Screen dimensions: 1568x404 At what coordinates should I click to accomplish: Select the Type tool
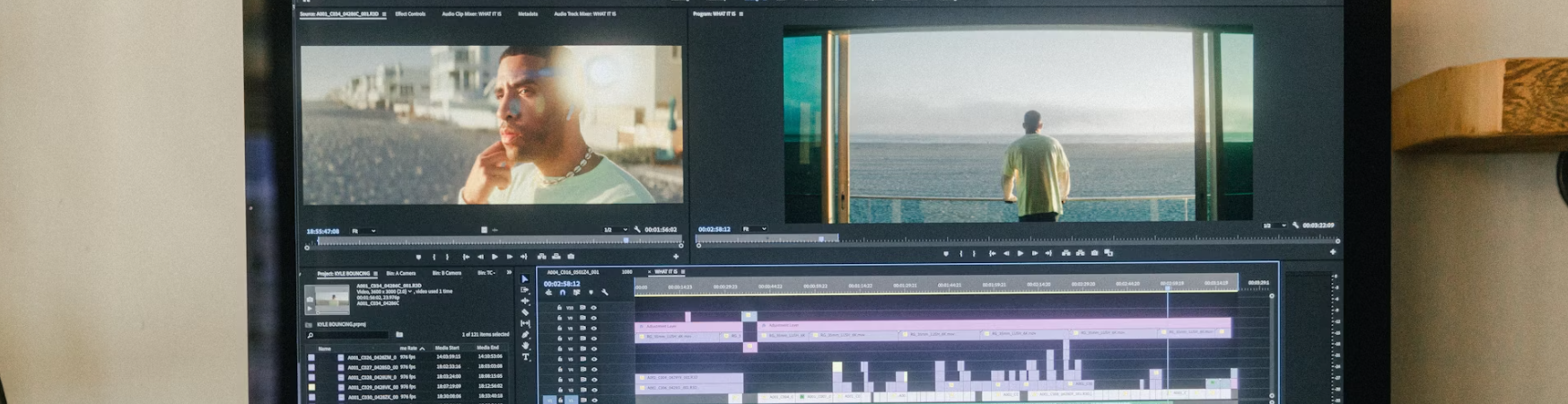pyautogui.click(x=525, y=356)
